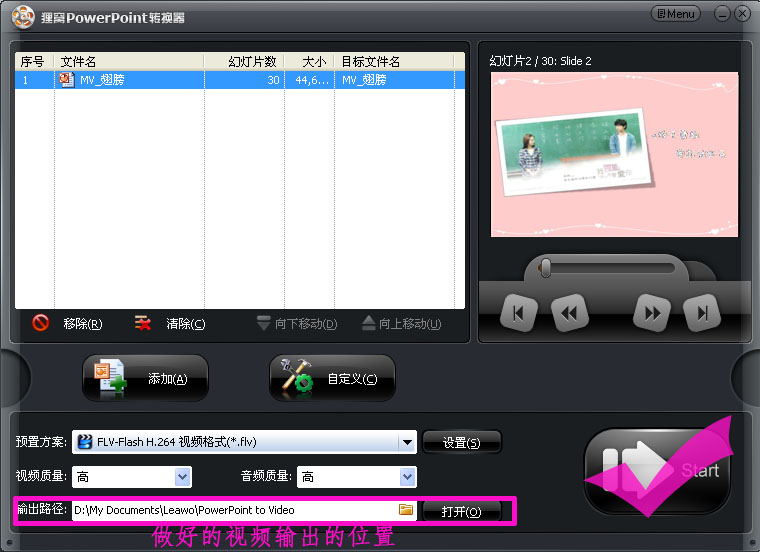Screen dimensions: 760x552
Task: Click the red remove icon
Action: (41, 323)
